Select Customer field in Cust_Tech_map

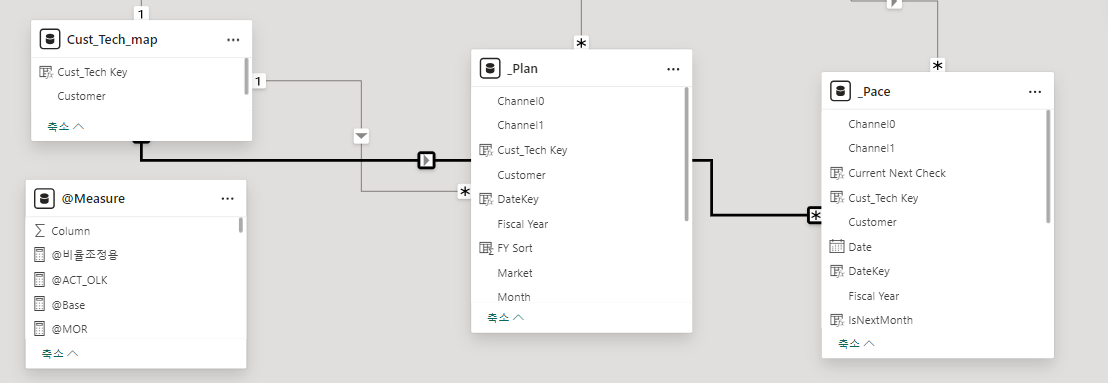click(81, 96)
